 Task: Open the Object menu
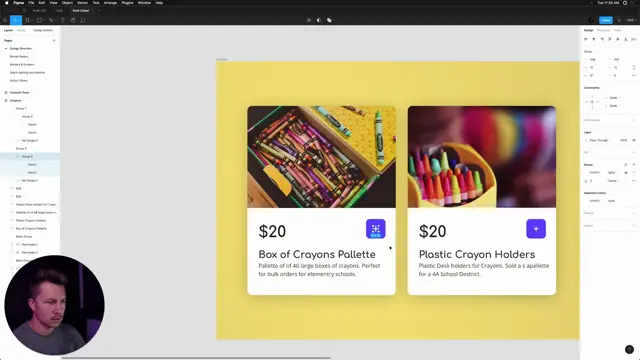point(67,2)
